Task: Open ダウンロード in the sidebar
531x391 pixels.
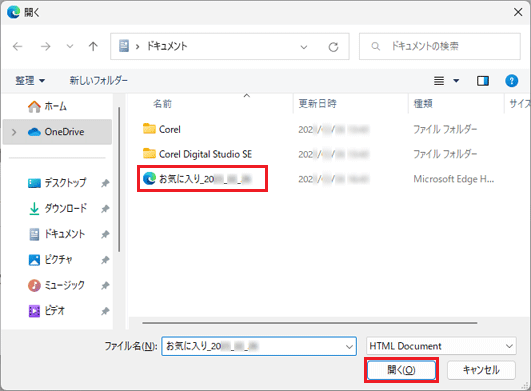Action: (57, 208)
